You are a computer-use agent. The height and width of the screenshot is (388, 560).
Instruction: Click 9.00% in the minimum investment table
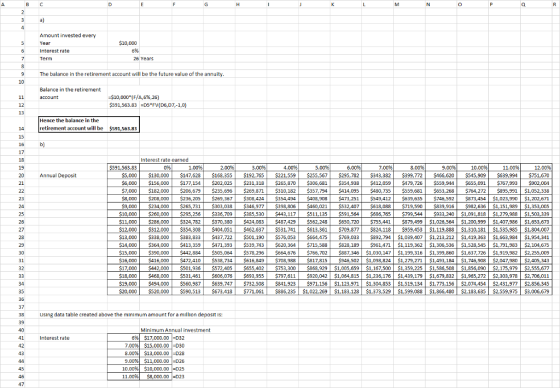tap(124, 361)
